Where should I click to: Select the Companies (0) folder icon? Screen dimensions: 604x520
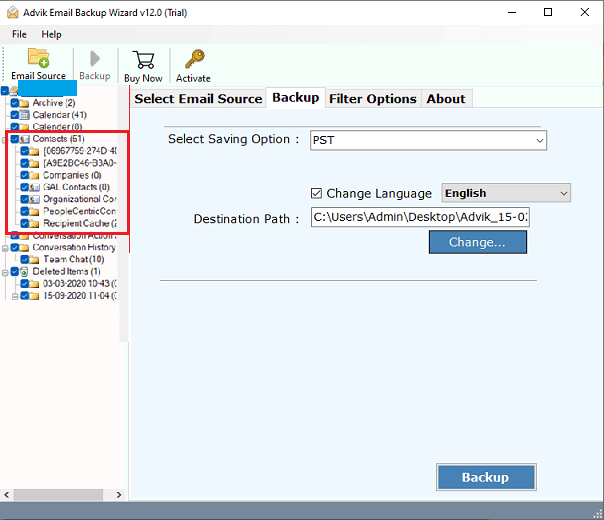click(x=34, y=176)
